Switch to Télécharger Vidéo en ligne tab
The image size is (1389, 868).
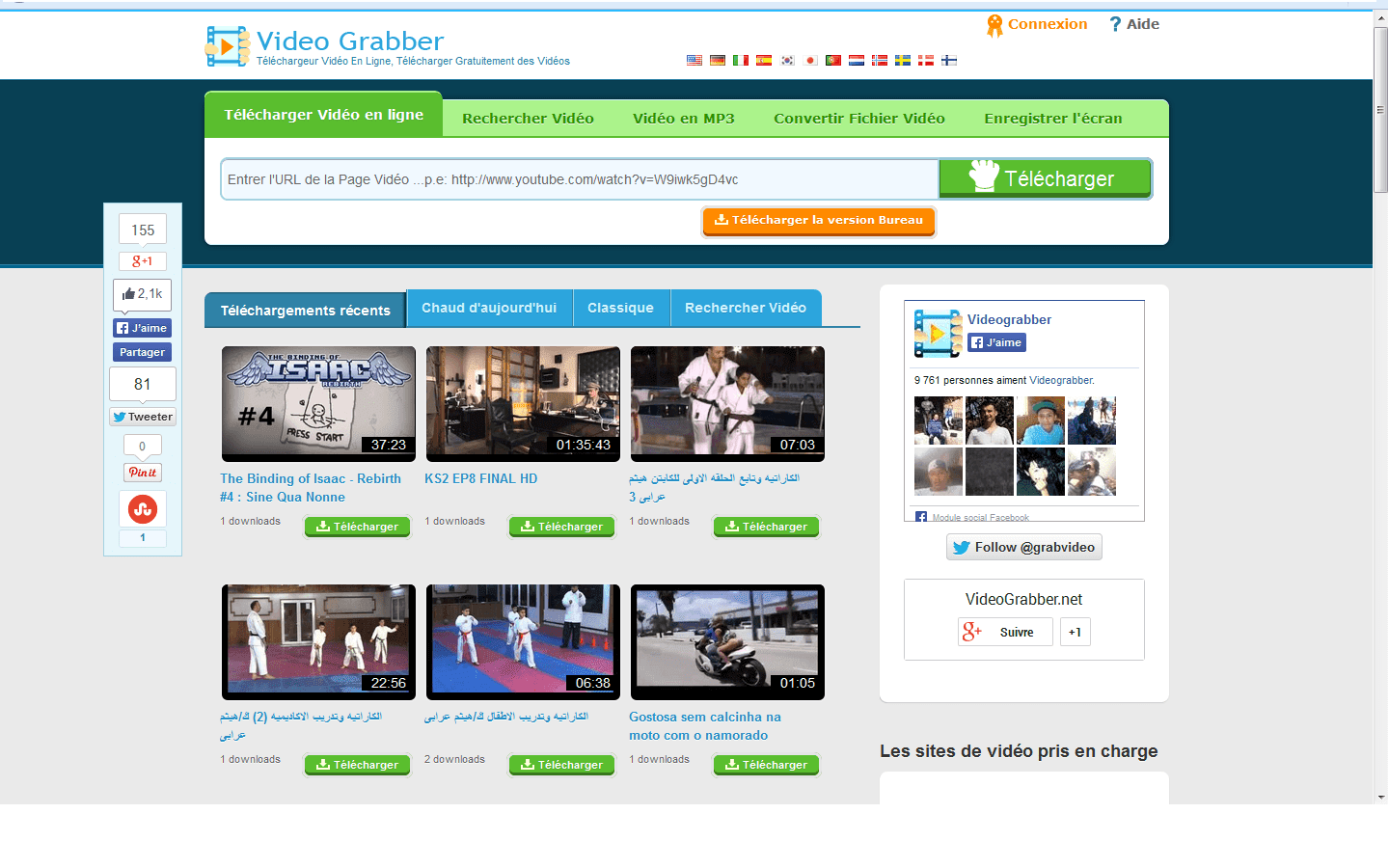324,115
